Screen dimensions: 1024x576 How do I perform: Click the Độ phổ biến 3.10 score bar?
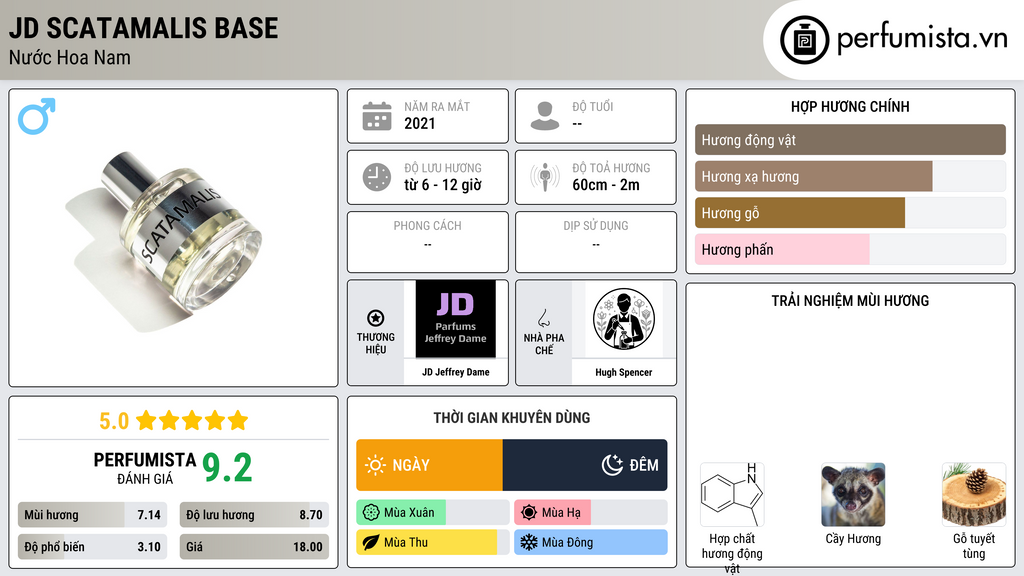pyautogui.click(x=93, y=547)
